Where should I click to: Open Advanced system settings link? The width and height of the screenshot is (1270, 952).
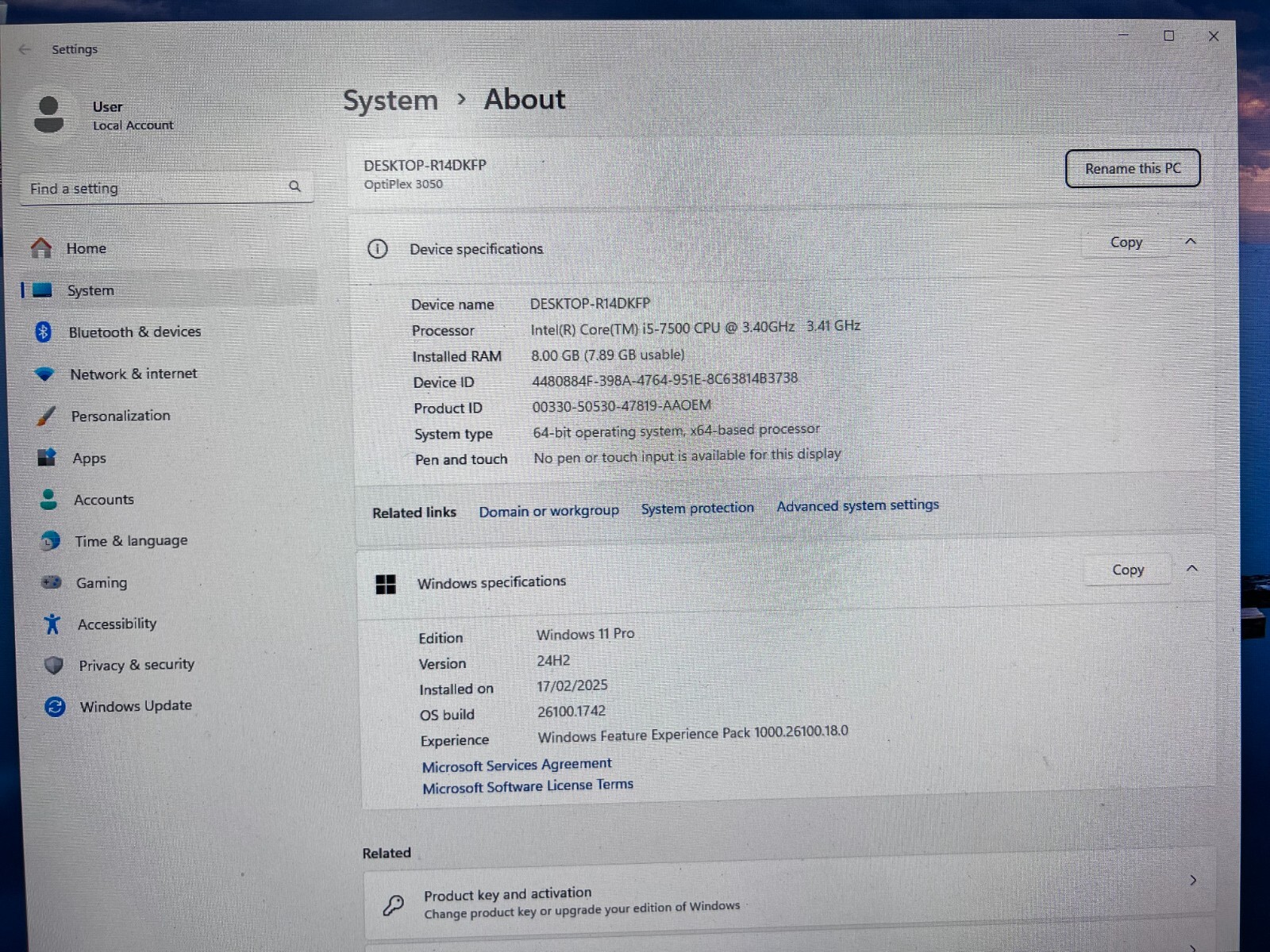click(x=857, y=505)
